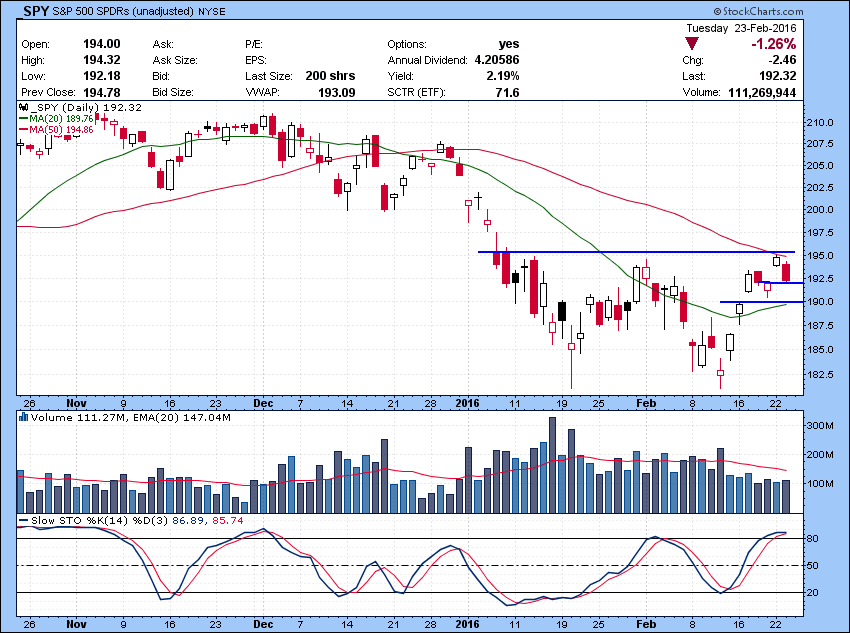
Task: Click the VWAP value 193.09
Action: coord(337,92)
